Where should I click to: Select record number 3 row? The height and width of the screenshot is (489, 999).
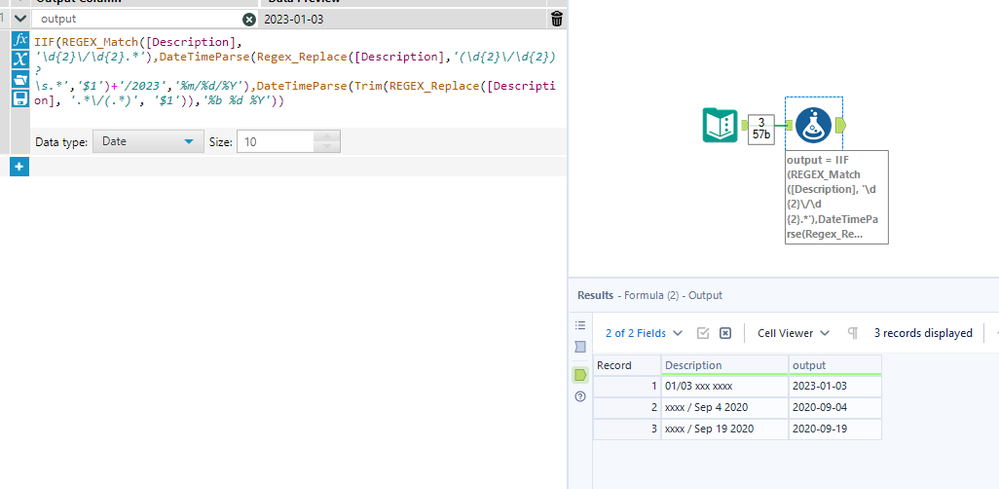point(627,429)
